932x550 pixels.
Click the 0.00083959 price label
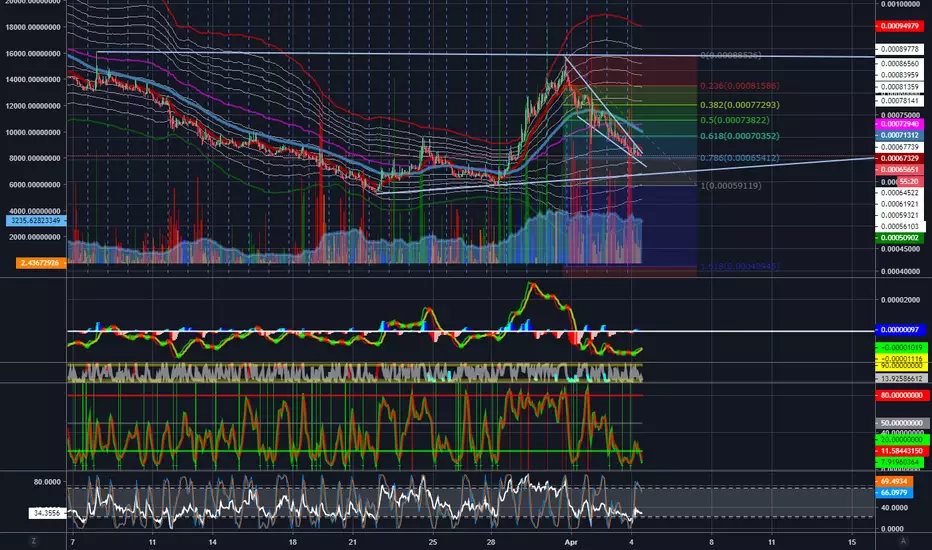pyautogui.click(x=900, y=75)
